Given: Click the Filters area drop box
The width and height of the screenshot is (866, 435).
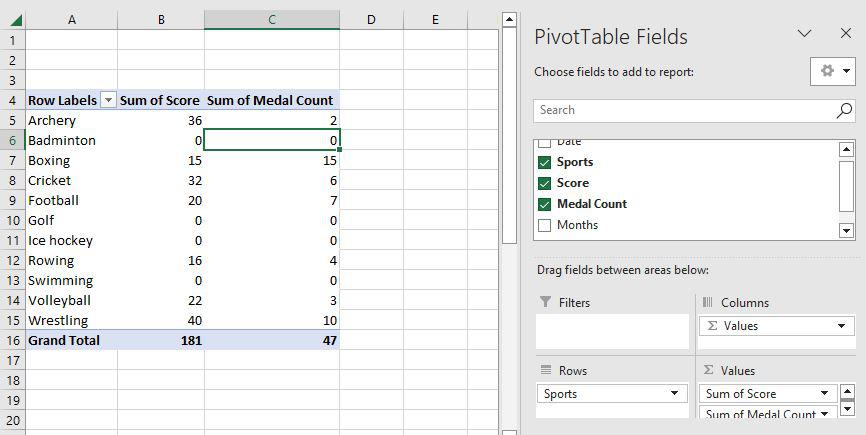Looking at the screenshot, I should point(611,331).
